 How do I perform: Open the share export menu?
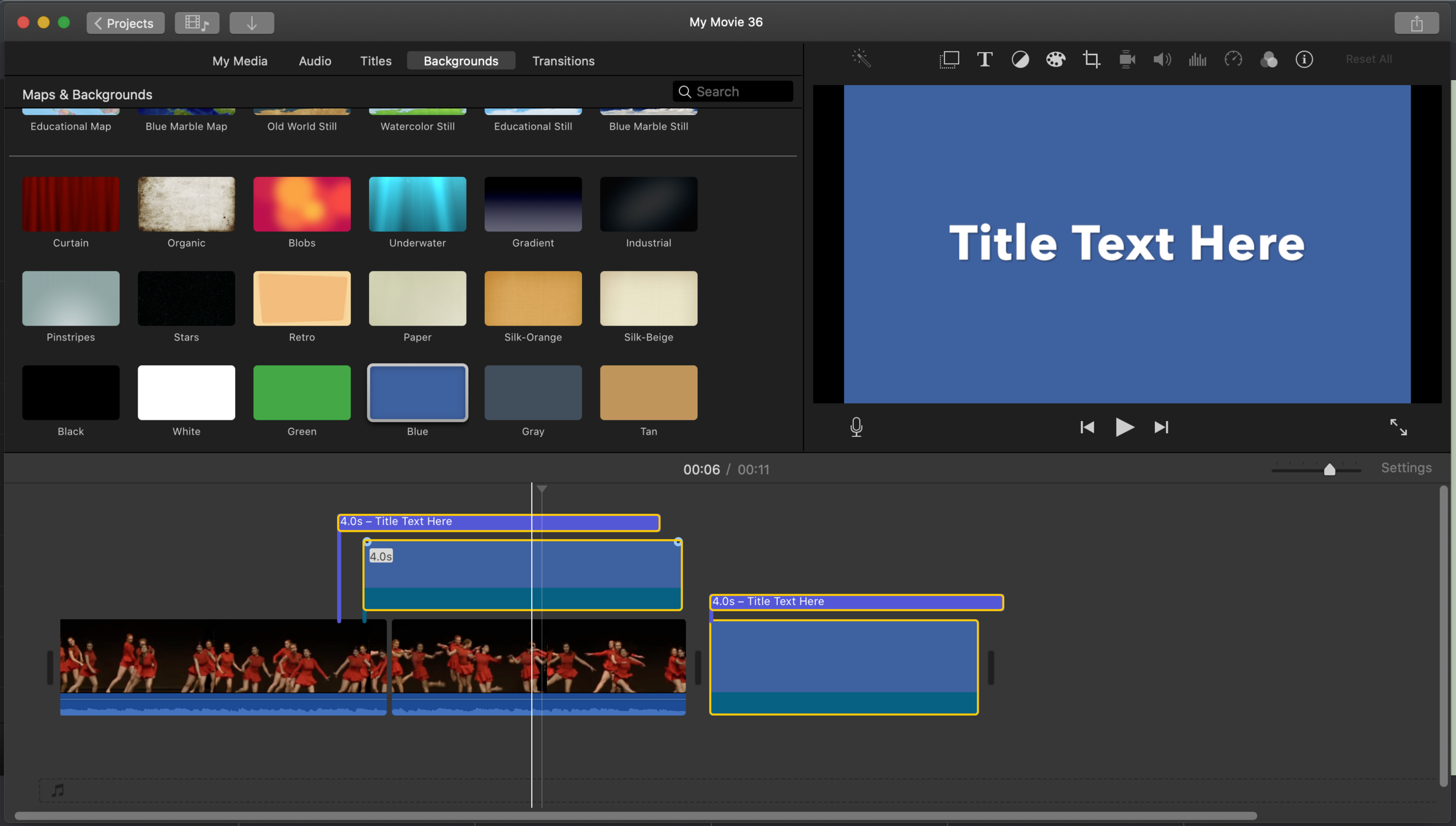click(x=1416, y=23)
